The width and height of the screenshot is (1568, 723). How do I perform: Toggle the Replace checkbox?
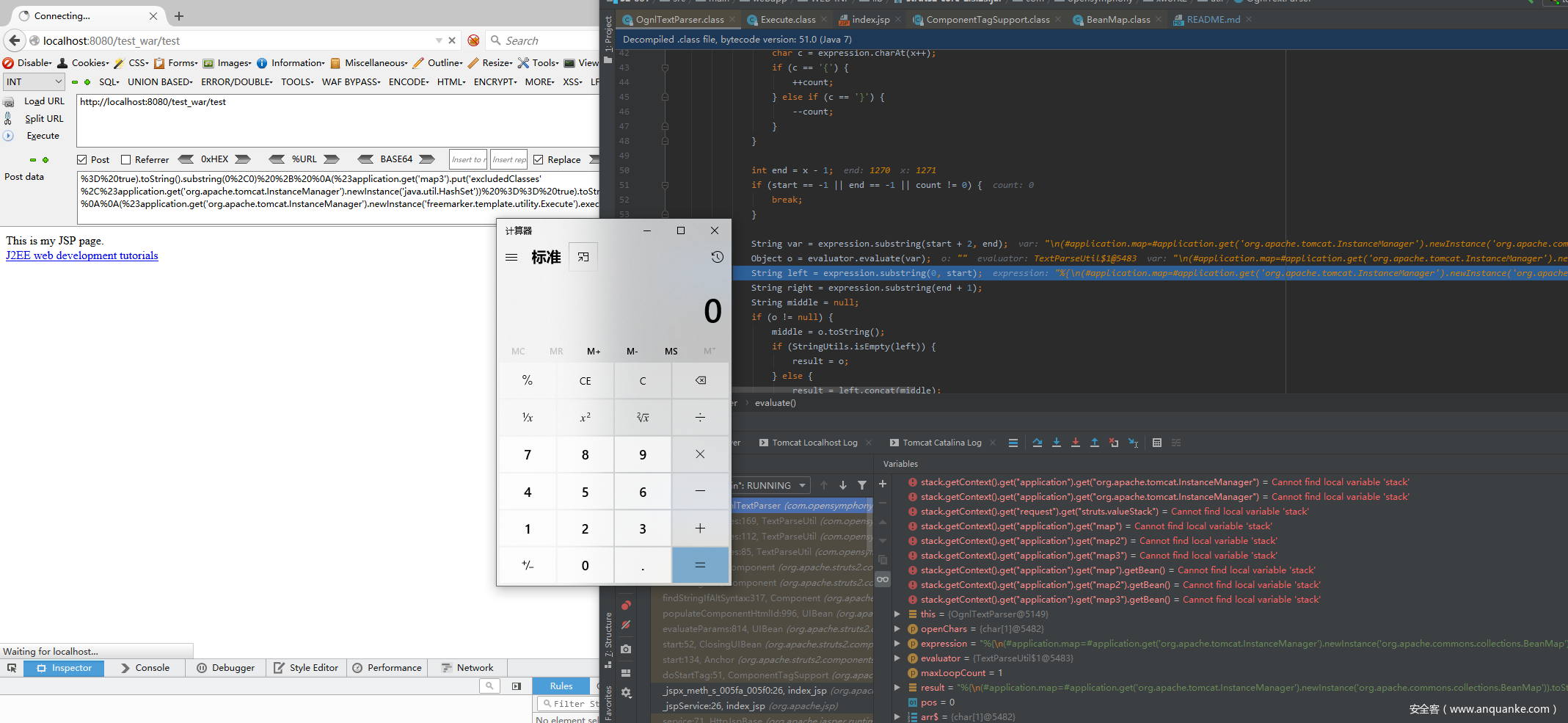[539, 160]
